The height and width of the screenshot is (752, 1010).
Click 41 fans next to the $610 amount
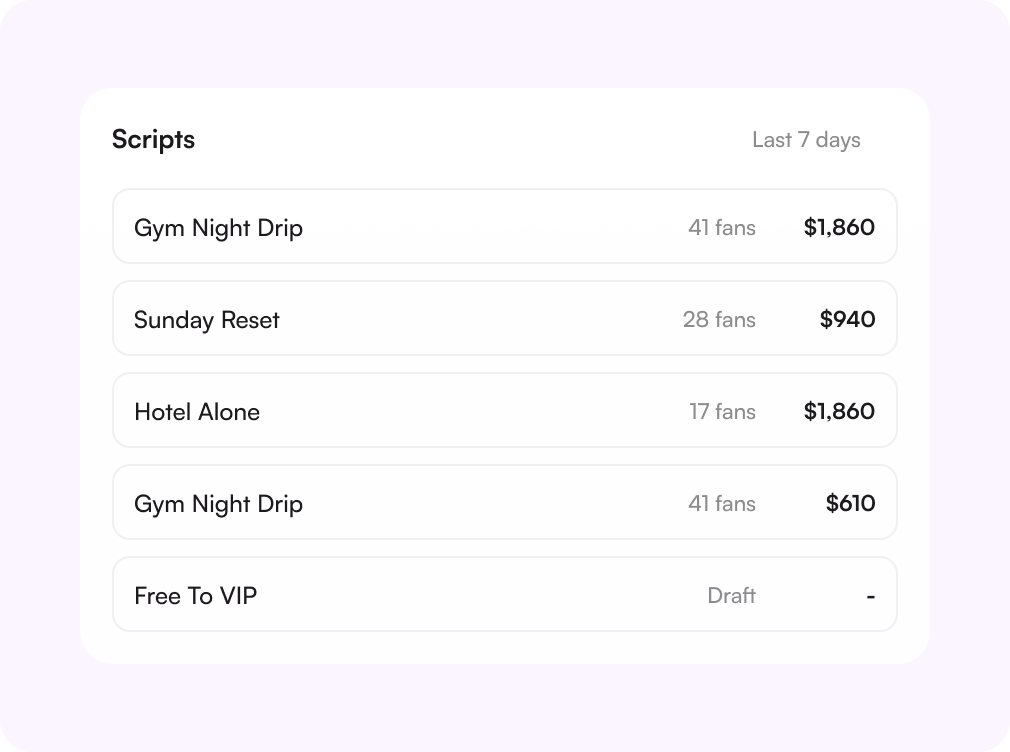(x=721, y=503)
